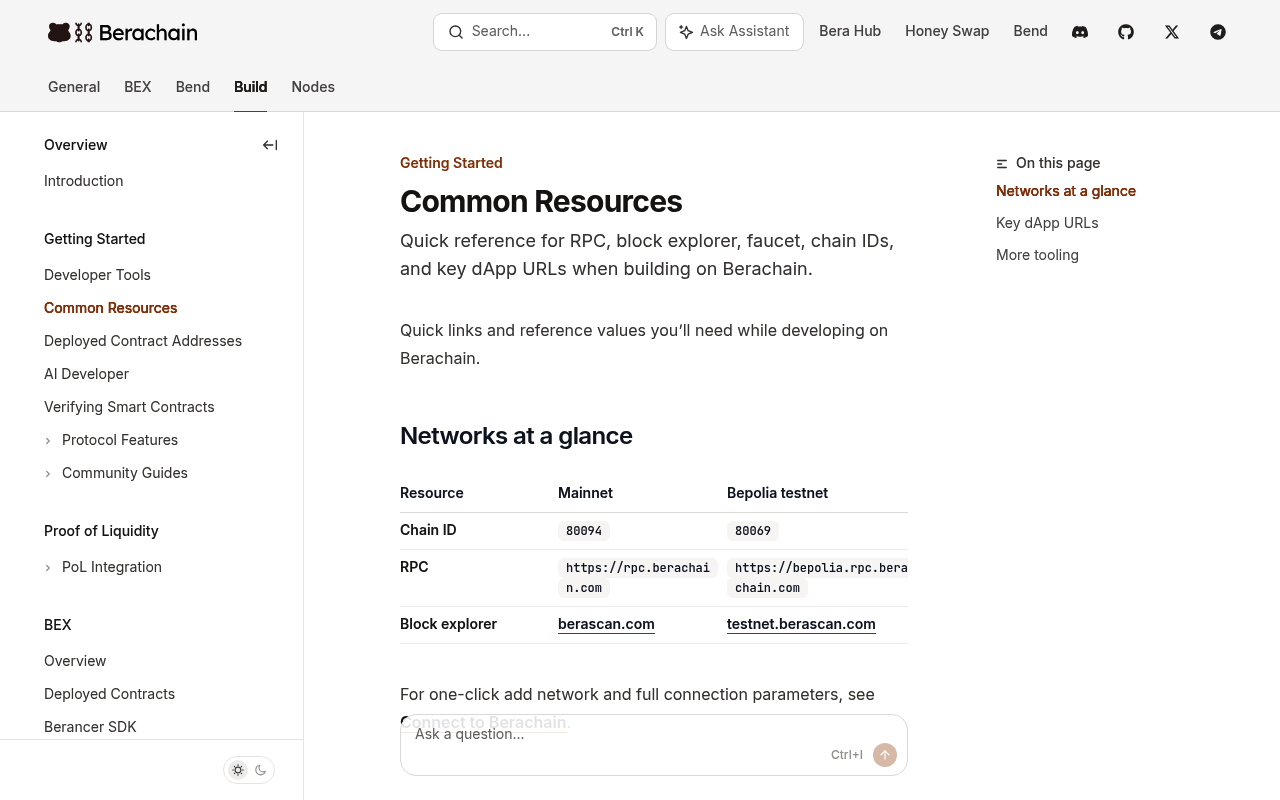Open the BEX tab

[138, 87]
